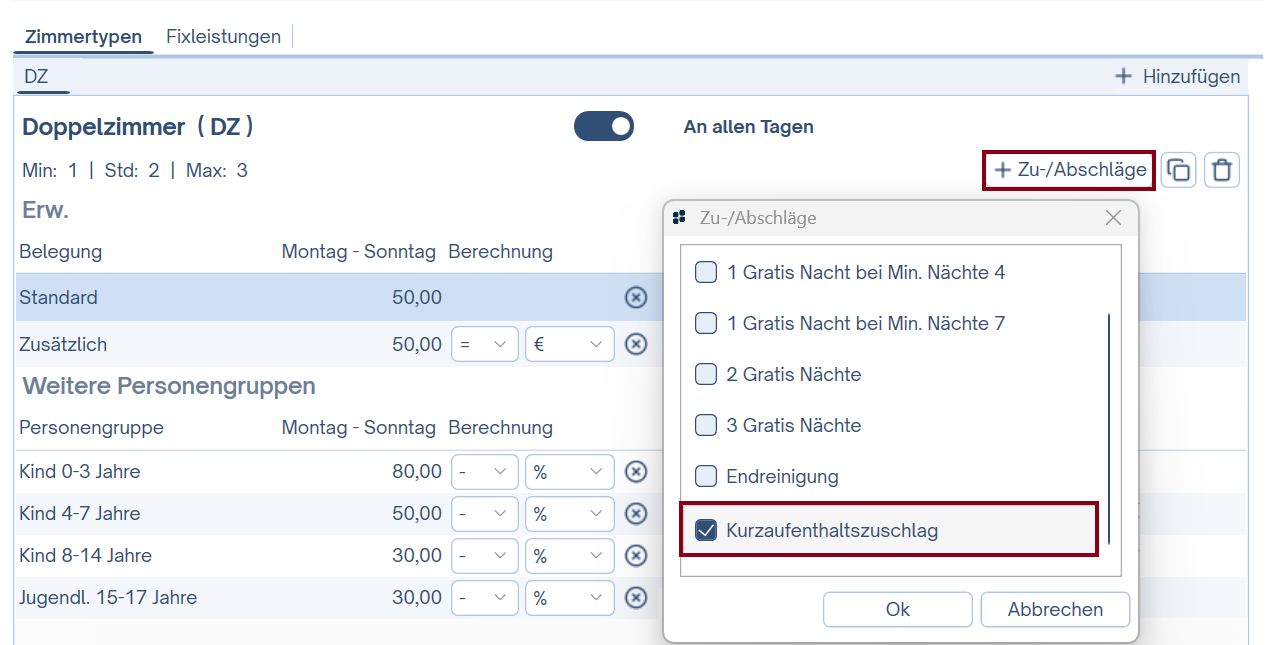Viewport: 1272px width, 645px height.
Task: Click the trash delete icon
Action: coord(1221,170)
